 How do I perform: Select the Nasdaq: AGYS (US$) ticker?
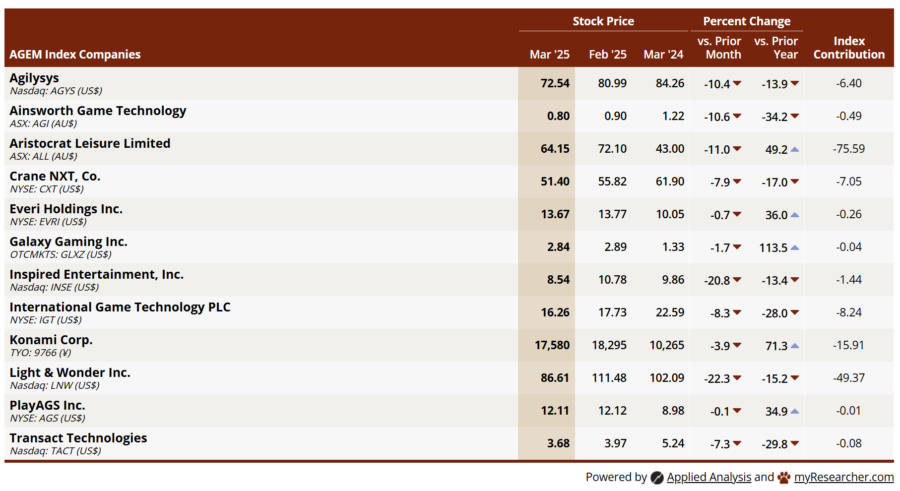coord(56,91)
